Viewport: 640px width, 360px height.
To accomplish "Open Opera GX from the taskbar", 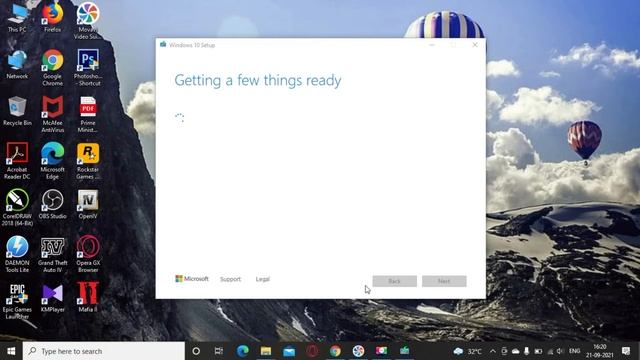I will tap(312, 351).
